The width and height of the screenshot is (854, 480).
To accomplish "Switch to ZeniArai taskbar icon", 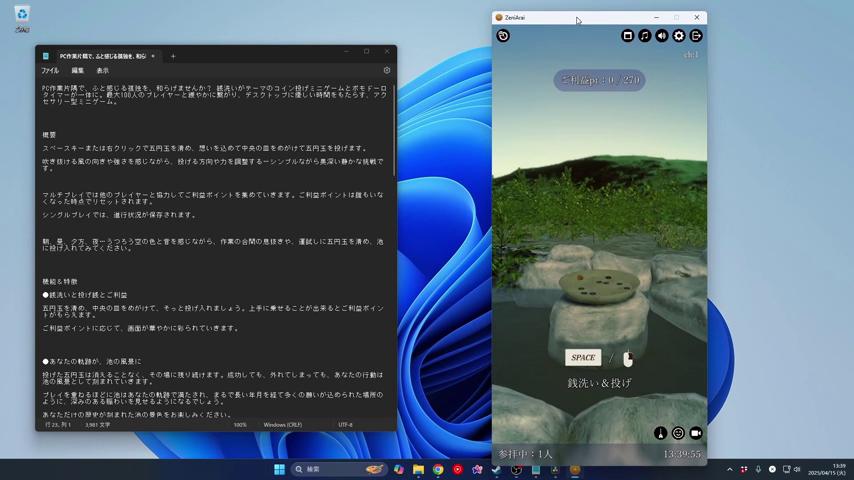I will tap(575, 470).
